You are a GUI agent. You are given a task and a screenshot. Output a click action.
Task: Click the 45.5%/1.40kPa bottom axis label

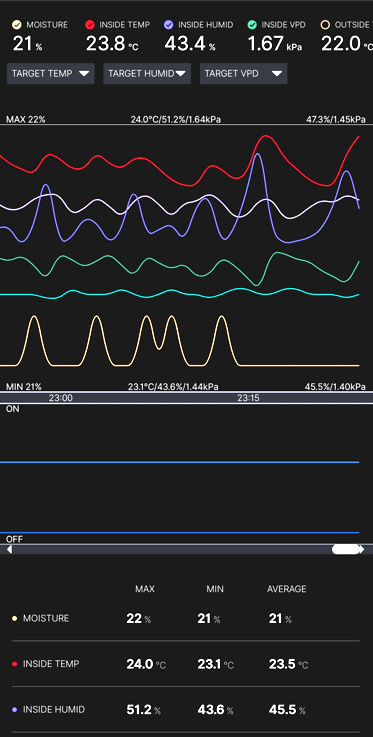335,387
